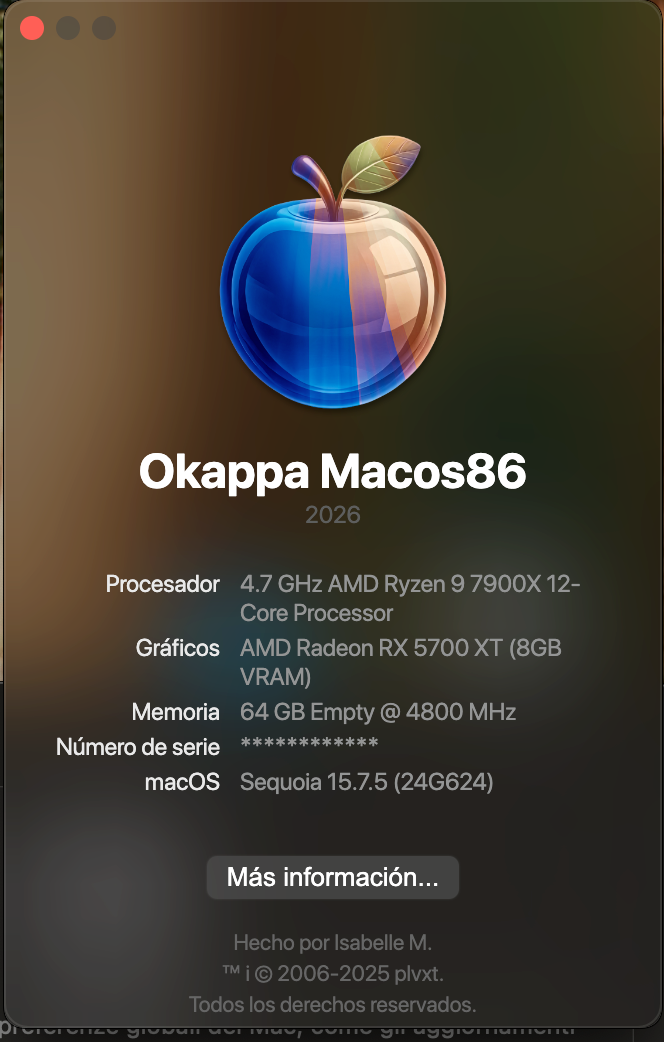Click the © 2006-2025 plvxt copyright line

[332, 974]
